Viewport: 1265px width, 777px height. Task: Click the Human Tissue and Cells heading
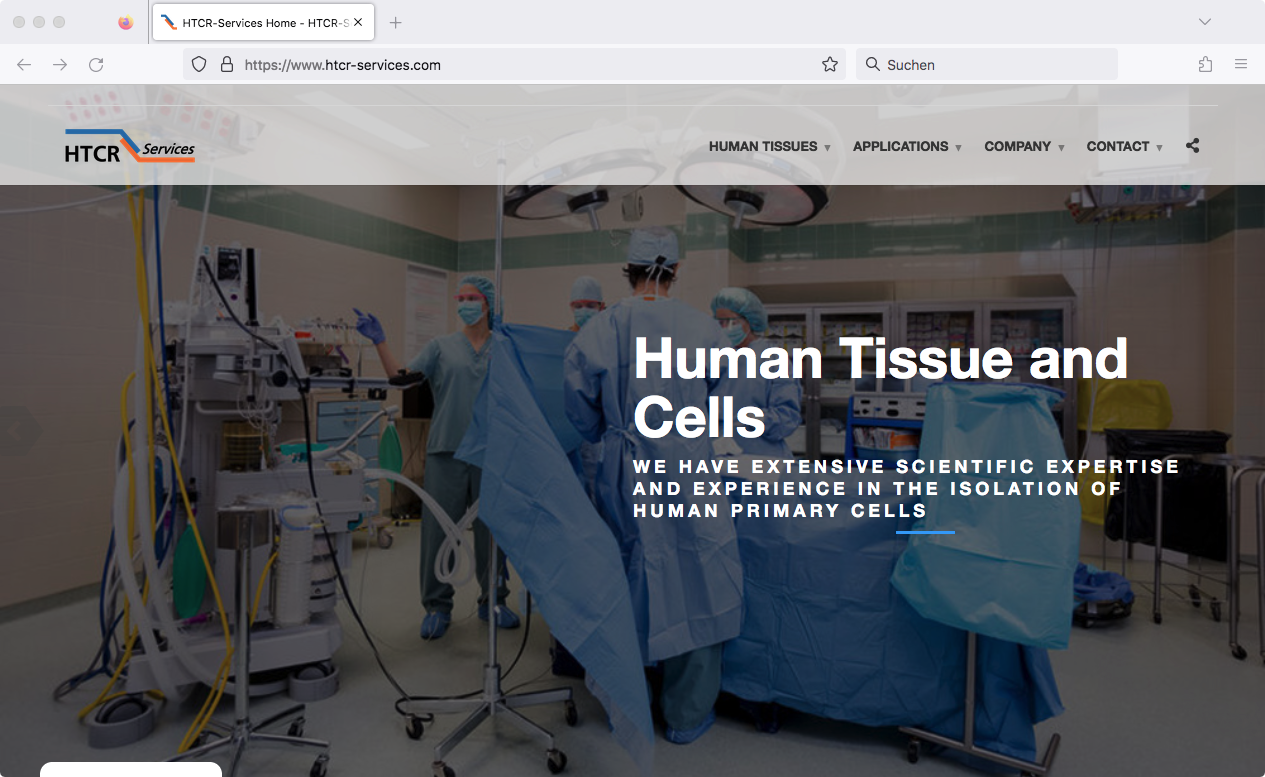click(x=881, y=386)
